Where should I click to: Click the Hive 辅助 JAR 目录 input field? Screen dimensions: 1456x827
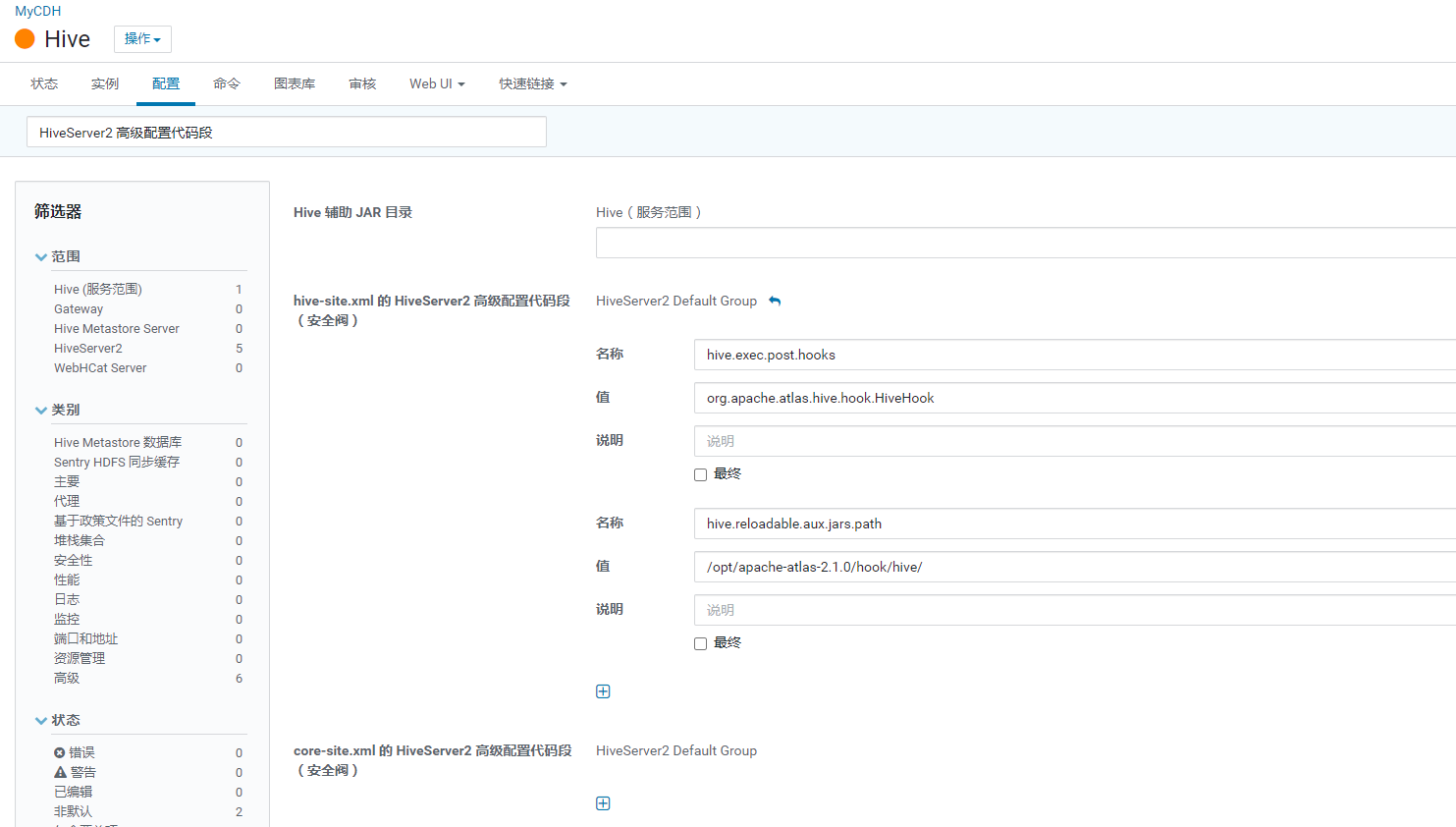click(x=1026, y=243)
